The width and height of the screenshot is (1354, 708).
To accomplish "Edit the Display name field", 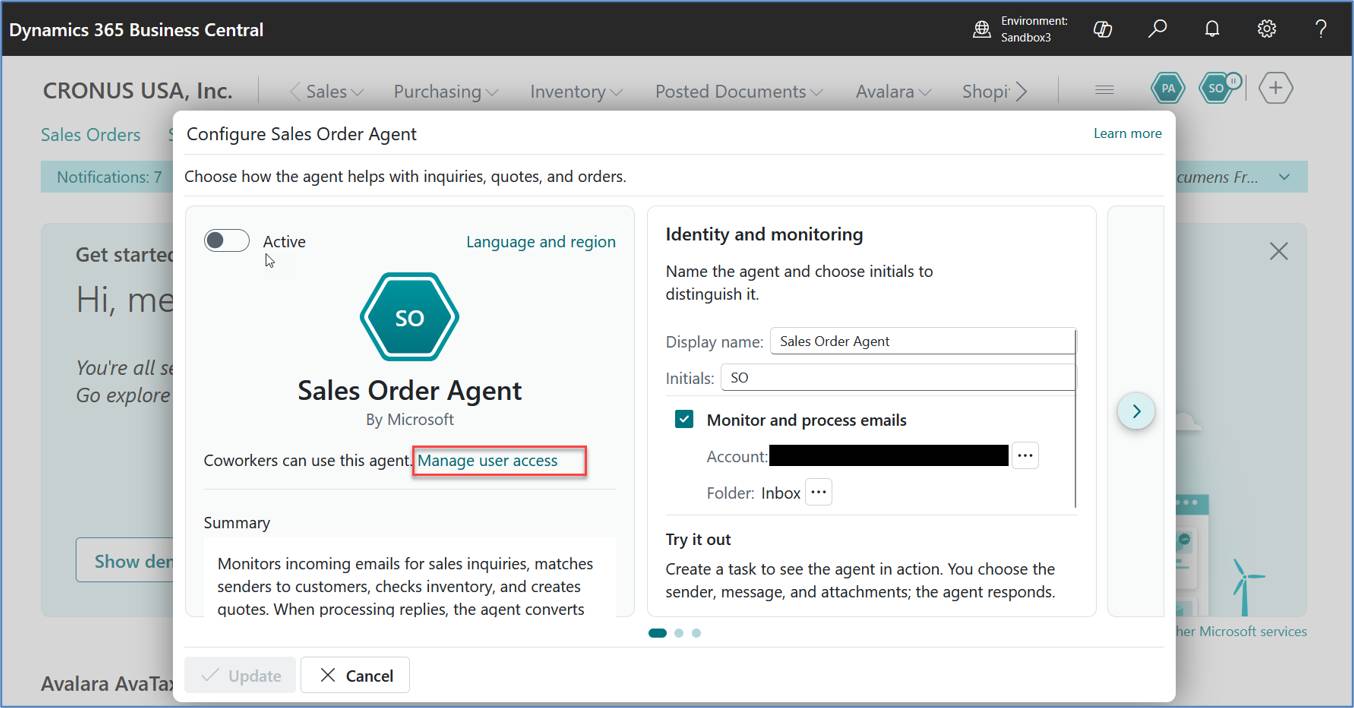I will pos(922,341).
